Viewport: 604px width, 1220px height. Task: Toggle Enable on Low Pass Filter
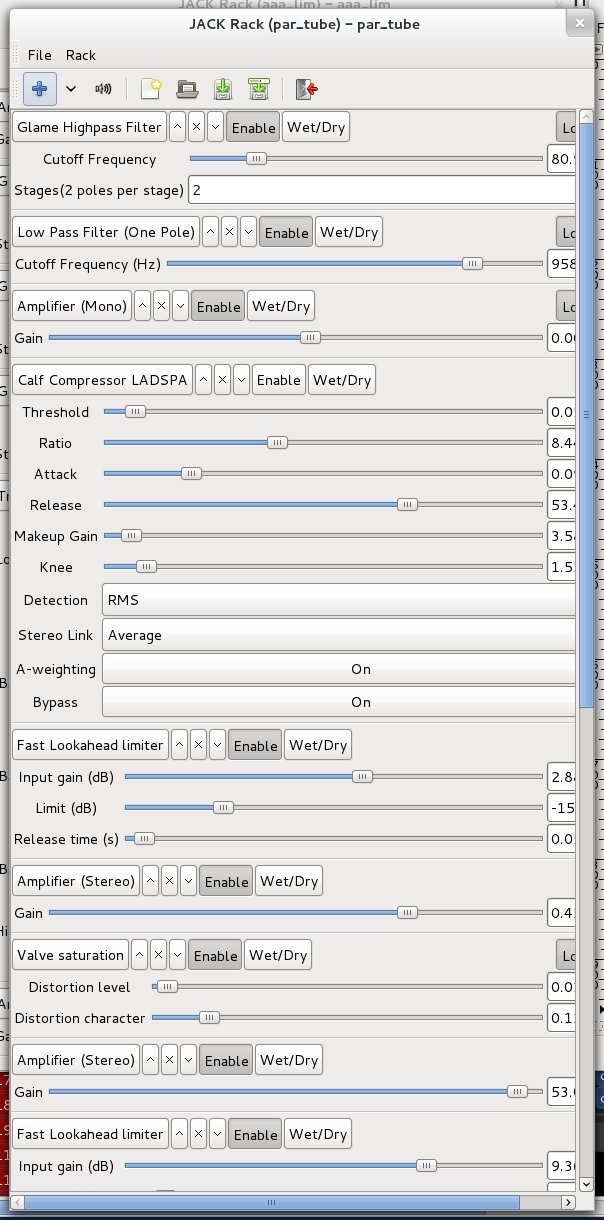tap(286, 232)
